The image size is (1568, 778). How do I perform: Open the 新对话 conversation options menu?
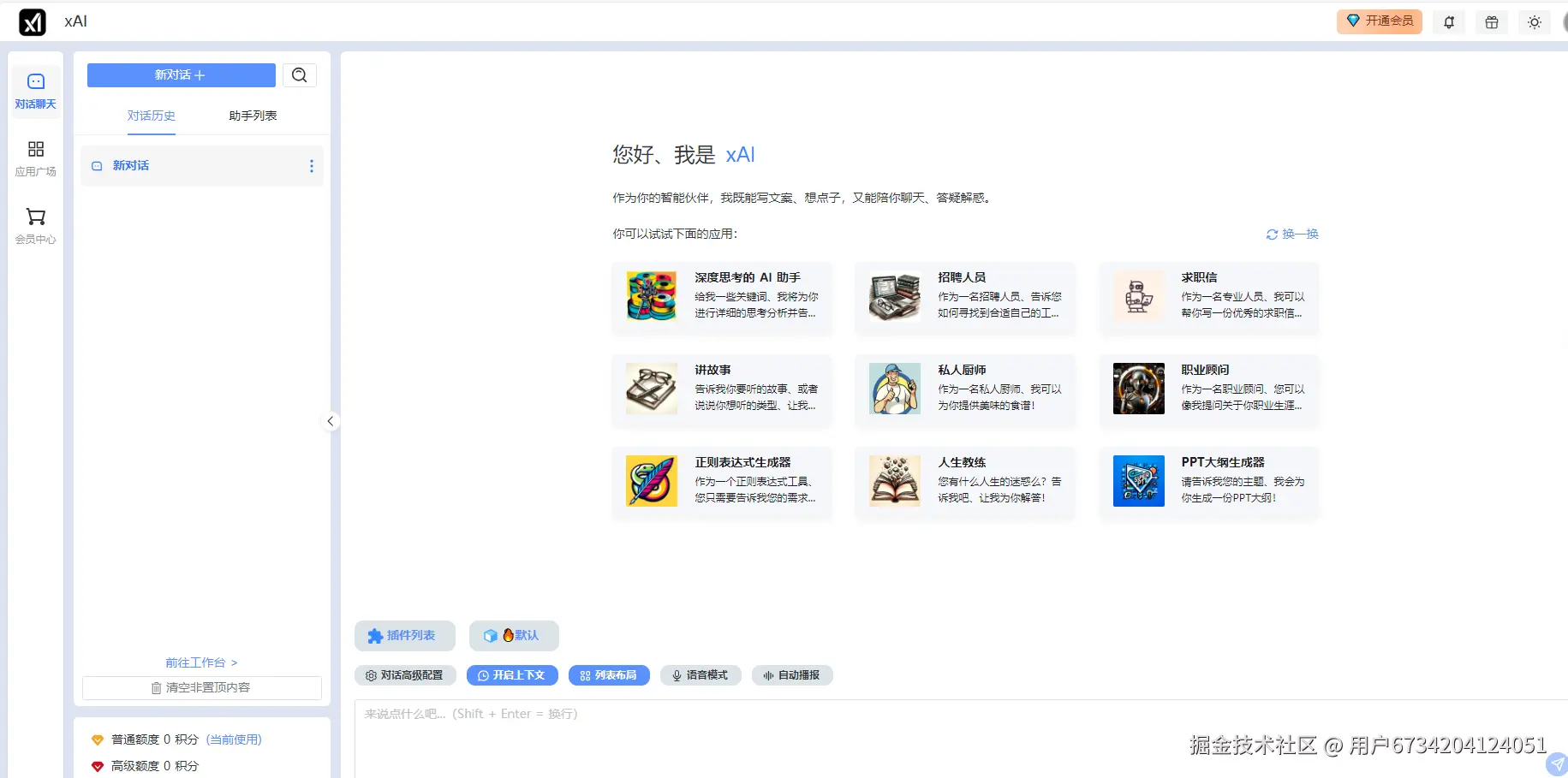pos(311,165)
